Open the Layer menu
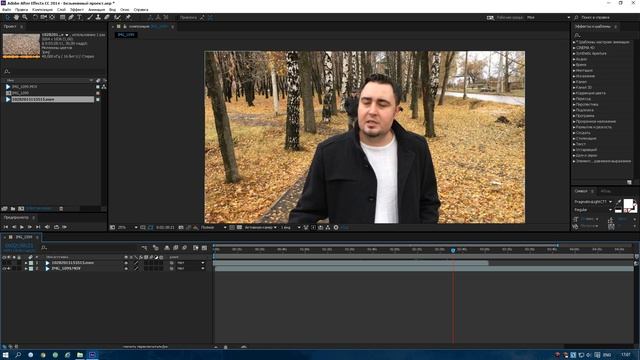Viewport: 640px width, 360px height. pyautogui.click(x=61, y=9)
